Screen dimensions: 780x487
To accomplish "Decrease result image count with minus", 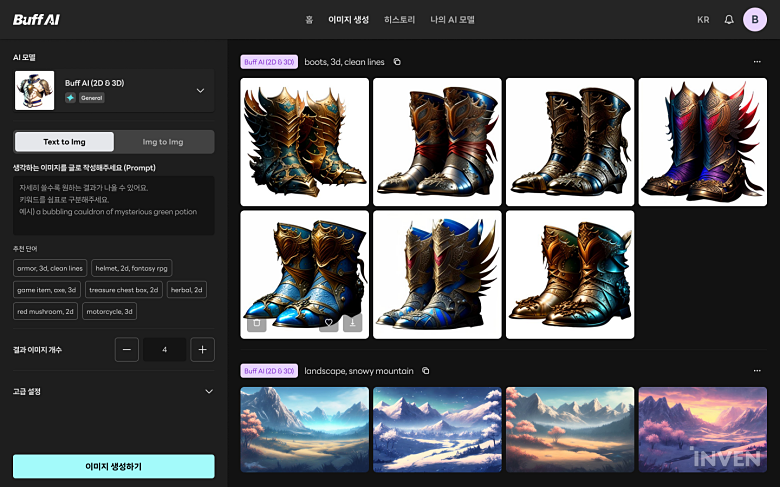I will click(x=127, y=349).
